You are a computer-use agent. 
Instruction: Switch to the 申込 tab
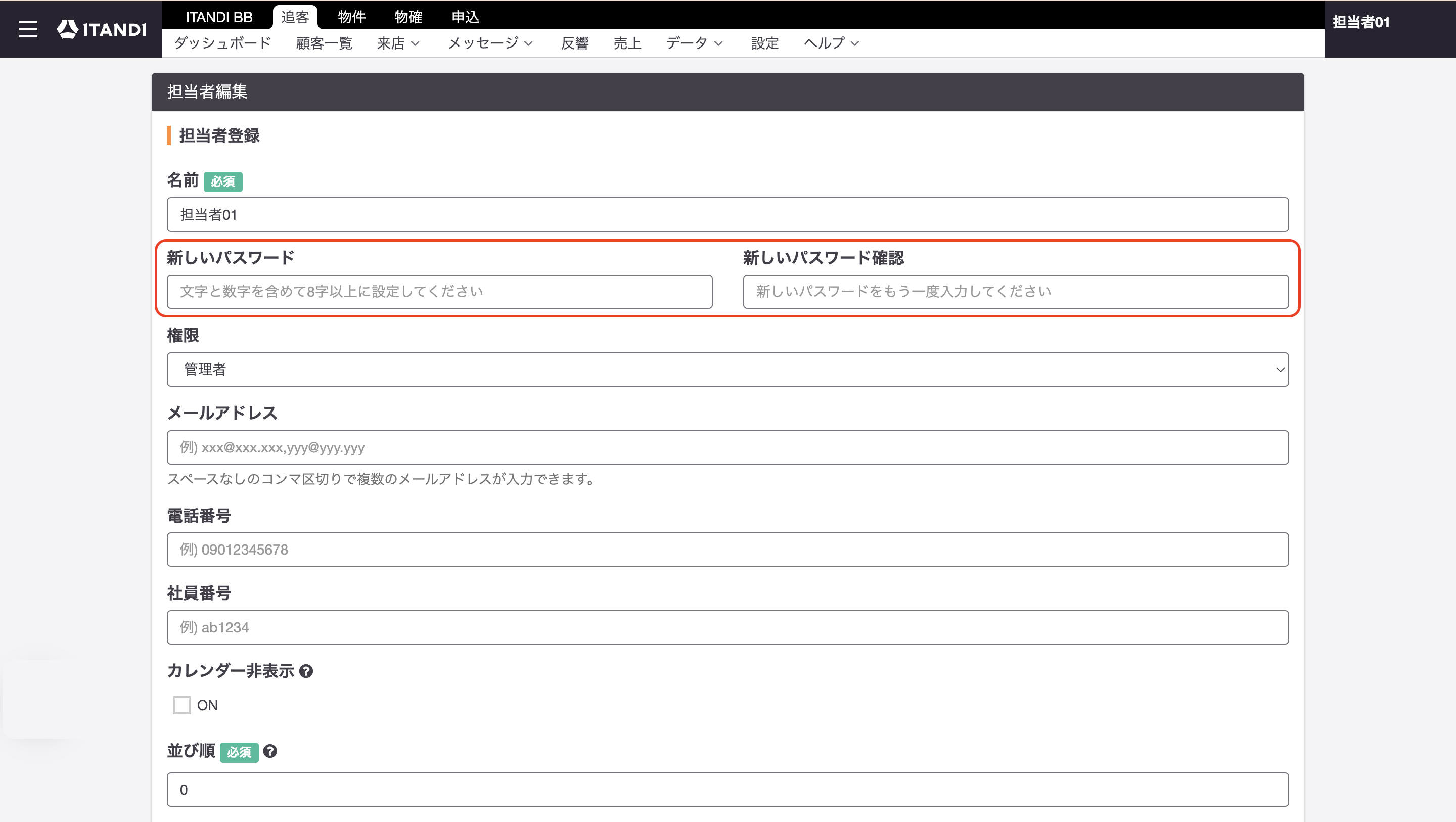click(x=465, y=17)
